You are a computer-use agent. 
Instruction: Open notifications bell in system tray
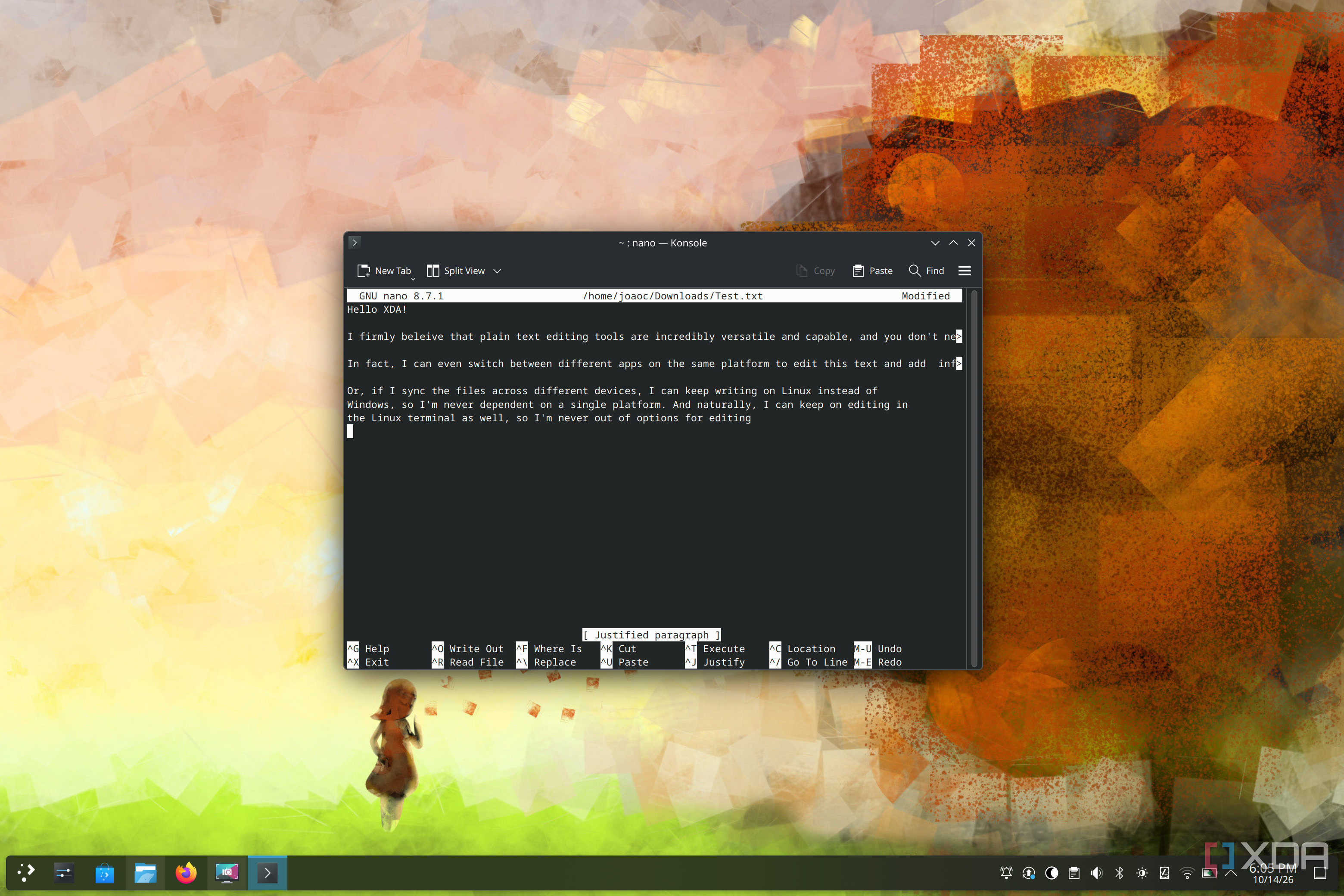1006,873
